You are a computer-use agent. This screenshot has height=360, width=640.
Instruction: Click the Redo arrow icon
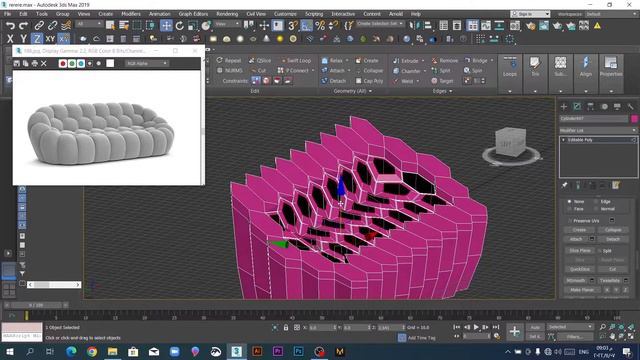tap(24, 26)
